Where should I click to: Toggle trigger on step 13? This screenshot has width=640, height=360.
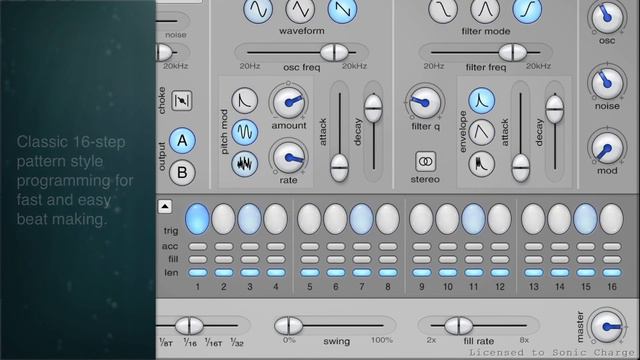click(x=533, y=219)
